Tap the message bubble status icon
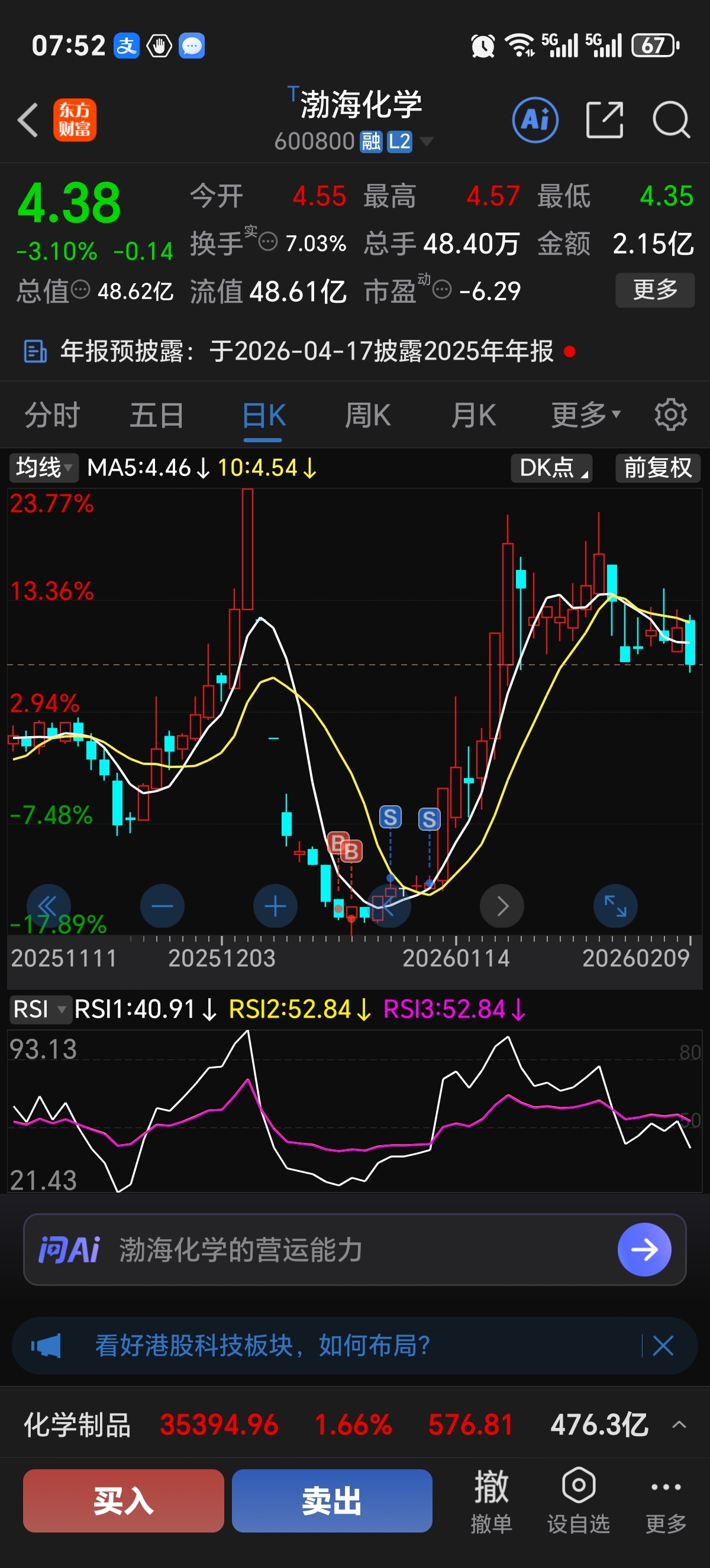710x1568 pixels. [x=191, y=46]
